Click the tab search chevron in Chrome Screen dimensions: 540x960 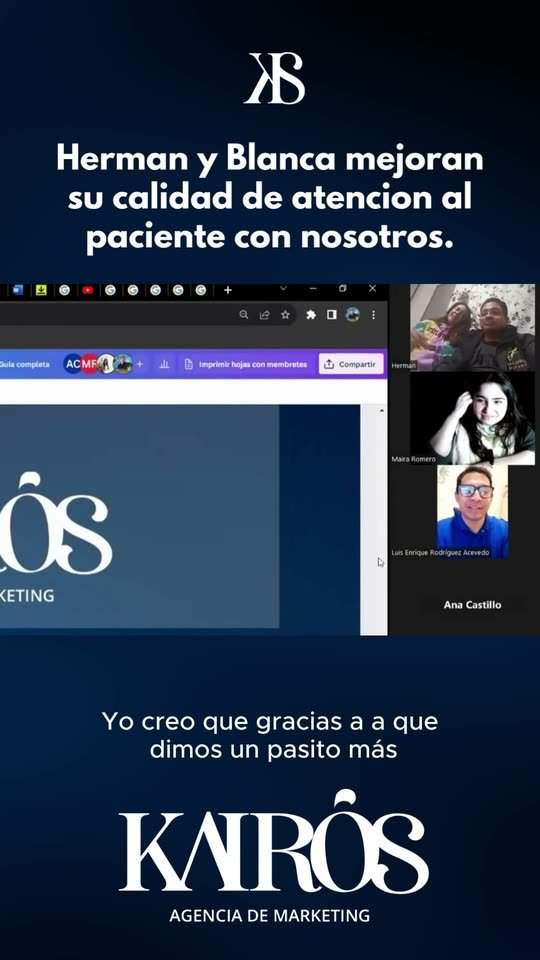[283, 289]
